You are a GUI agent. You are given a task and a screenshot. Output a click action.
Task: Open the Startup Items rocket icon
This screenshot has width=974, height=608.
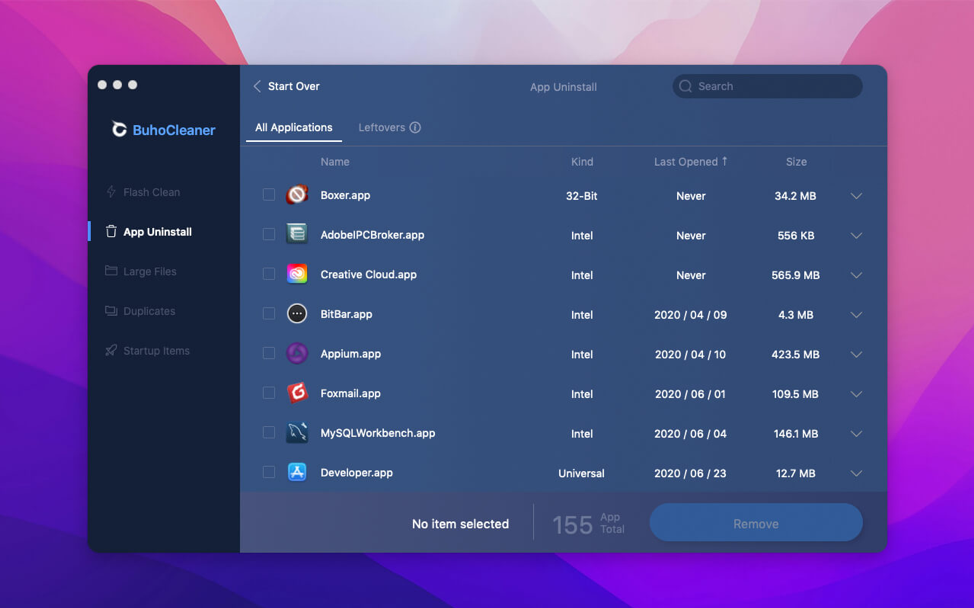click(111, 350)
